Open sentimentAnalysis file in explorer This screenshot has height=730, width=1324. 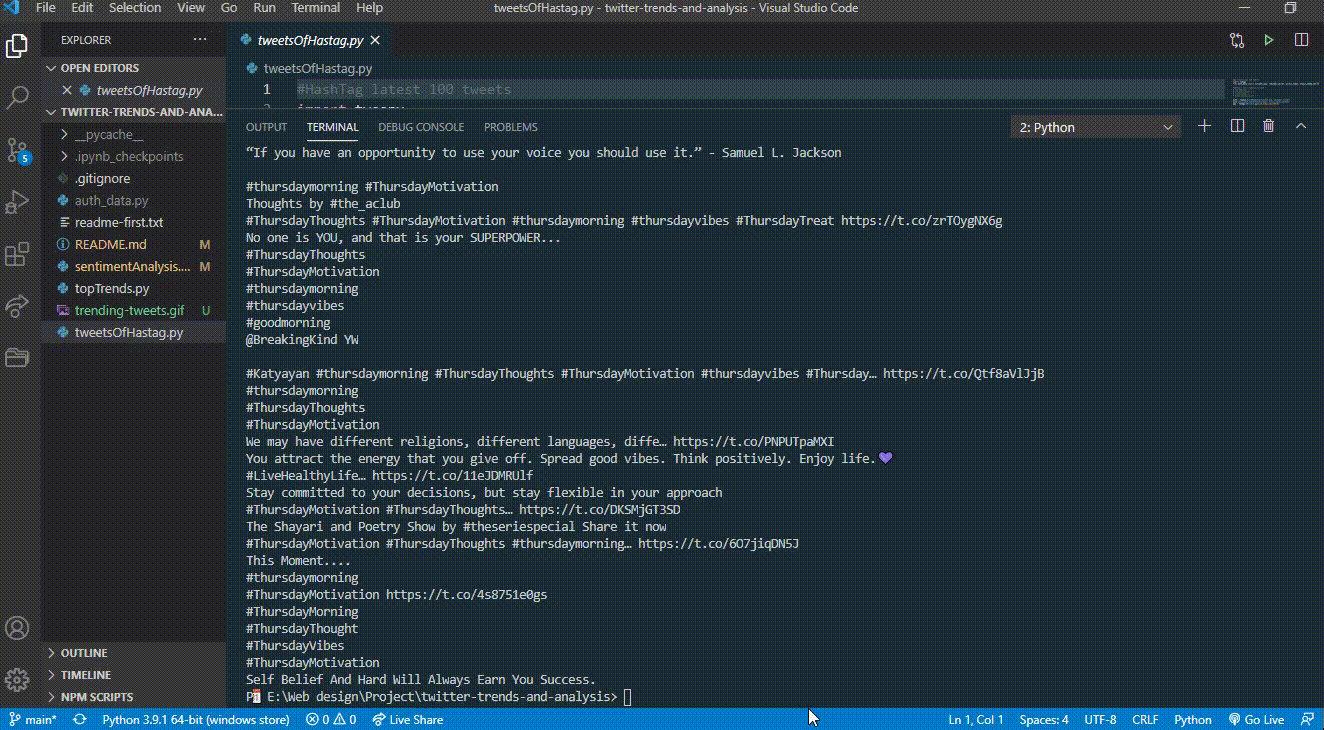(x=132, y=266)
